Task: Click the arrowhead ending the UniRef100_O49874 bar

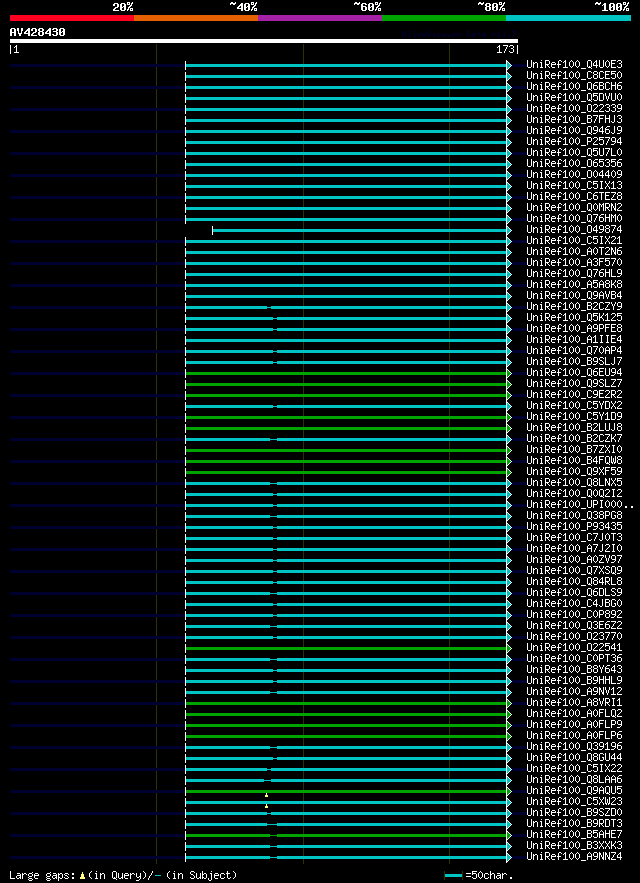Action: pyautogui.click(x=509, y=230)
